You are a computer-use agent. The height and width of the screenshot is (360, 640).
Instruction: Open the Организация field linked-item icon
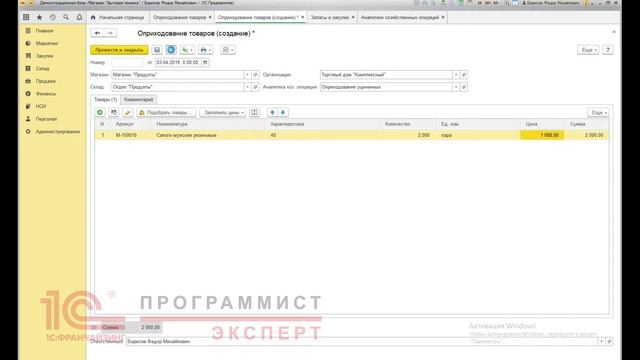(464, 75)
